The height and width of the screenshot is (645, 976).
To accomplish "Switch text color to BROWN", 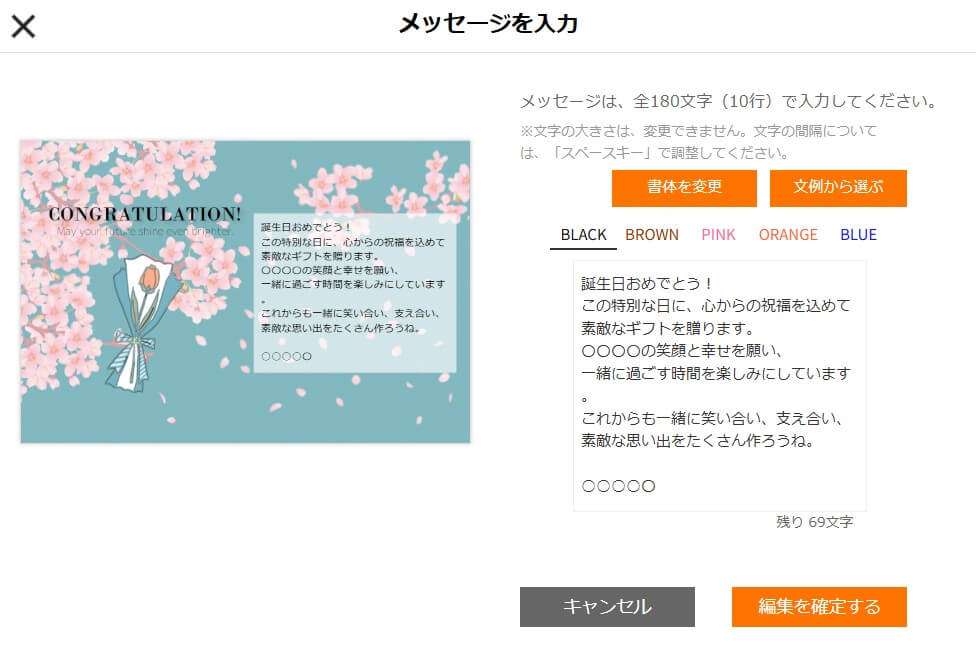I will point(652,235).
